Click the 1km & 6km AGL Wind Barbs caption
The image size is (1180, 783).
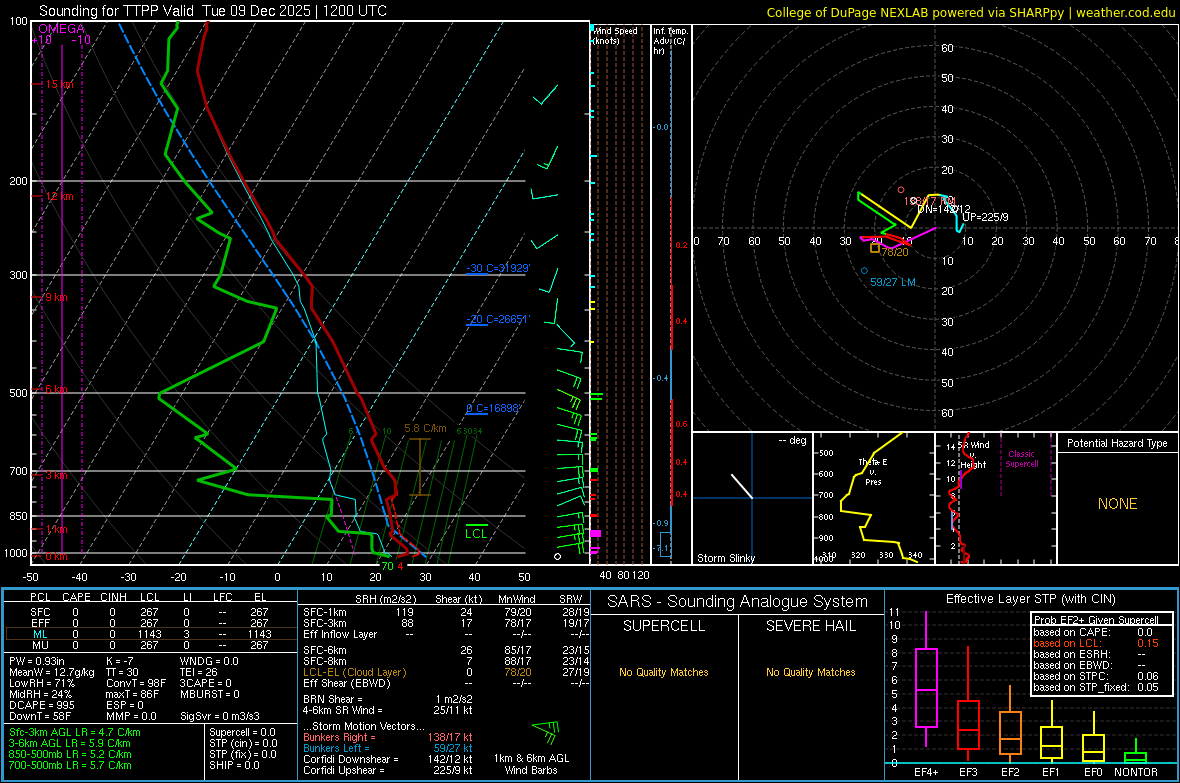tap(531, 764)
